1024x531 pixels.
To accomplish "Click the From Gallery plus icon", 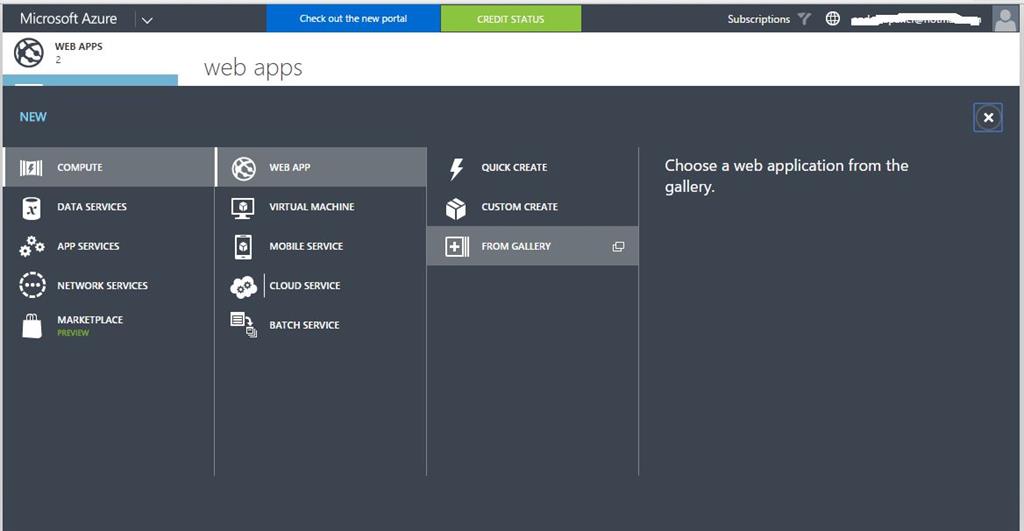I will tap(456, 246).
